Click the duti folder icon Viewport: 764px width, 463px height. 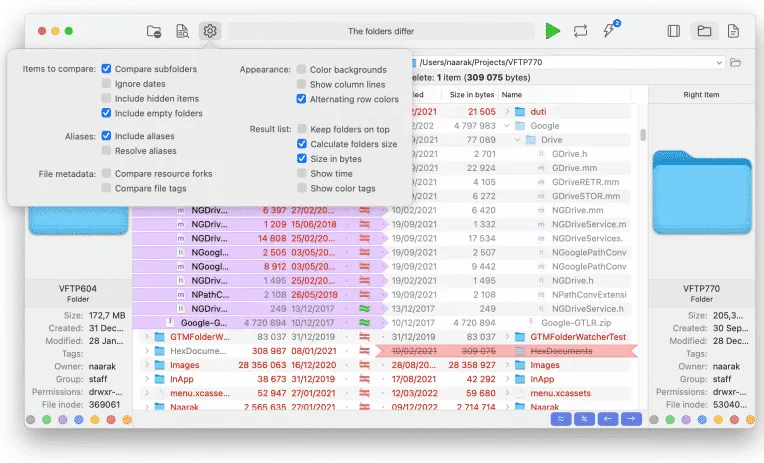pos(520,112)
